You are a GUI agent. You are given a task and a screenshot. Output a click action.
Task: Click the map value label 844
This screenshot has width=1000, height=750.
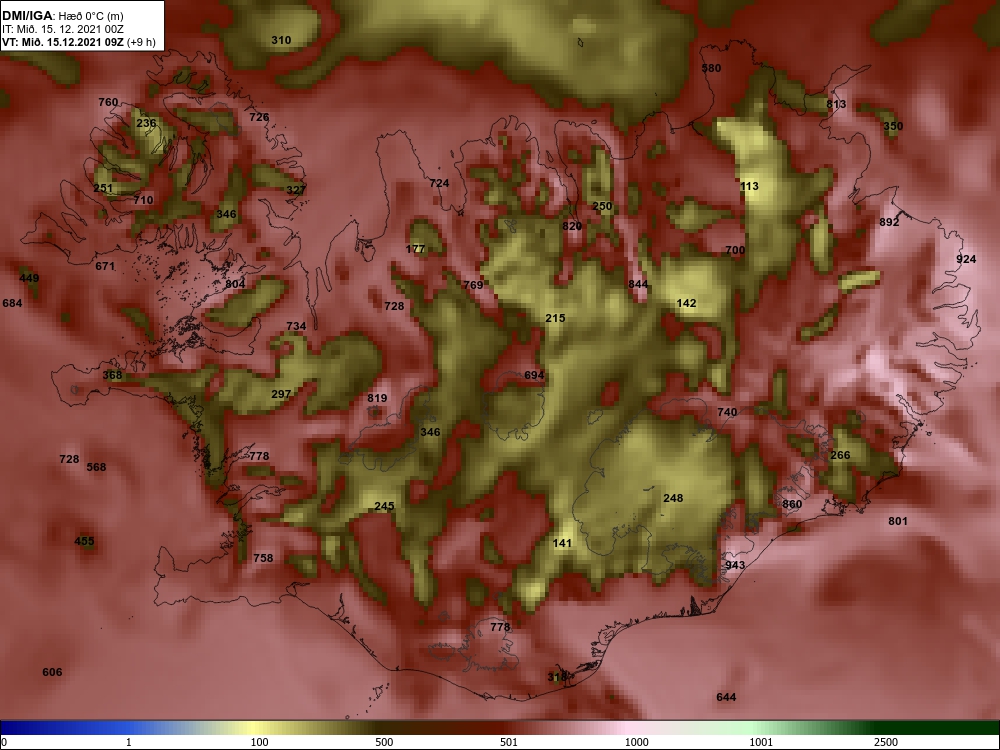click(638, 284)
